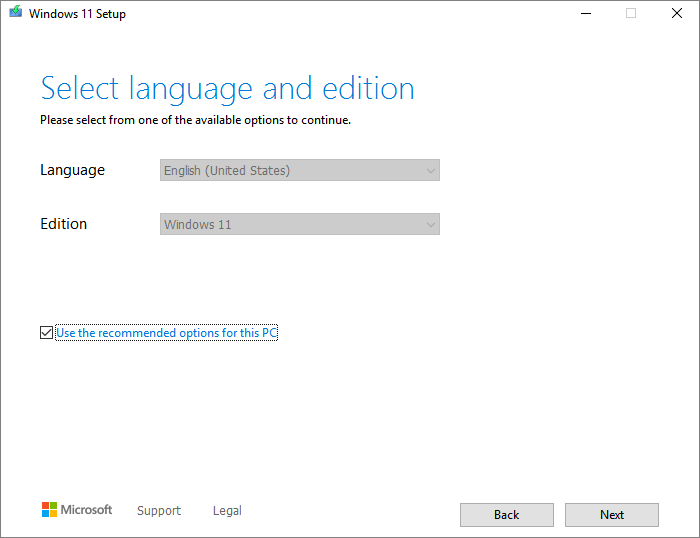Open the Support link

159,510
